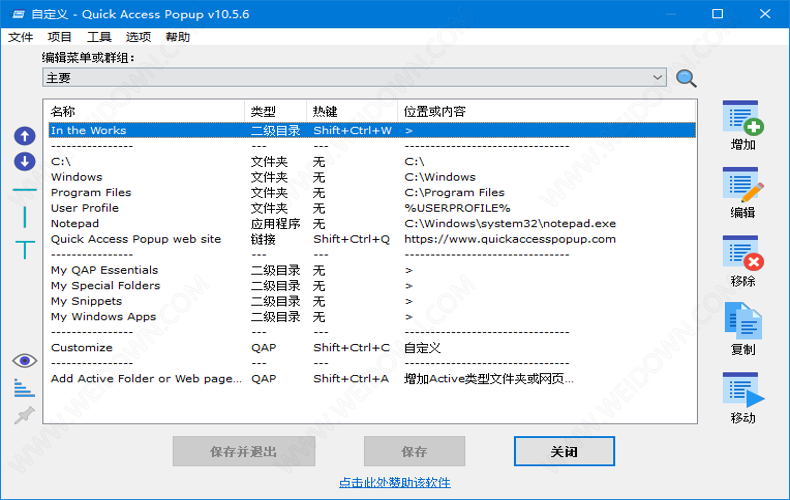Click the gray pin icon
The height and width of the screenshot is (500, 790).
tap(25, 415)
